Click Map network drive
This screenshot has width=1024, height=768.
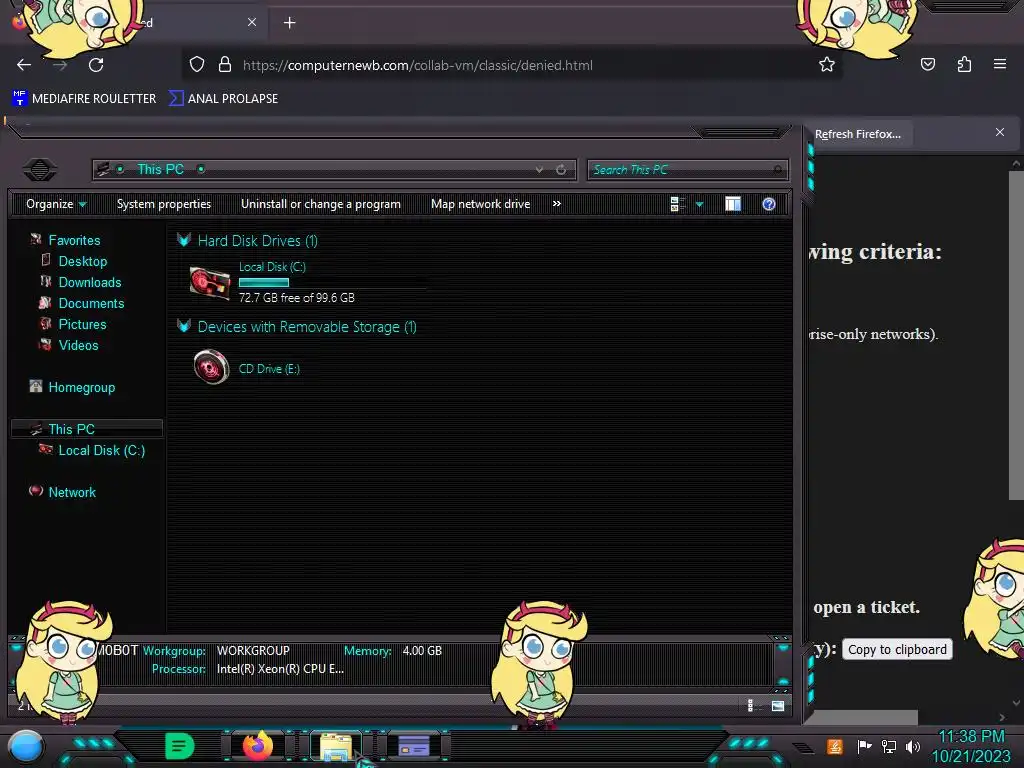(x=481, y=204)
